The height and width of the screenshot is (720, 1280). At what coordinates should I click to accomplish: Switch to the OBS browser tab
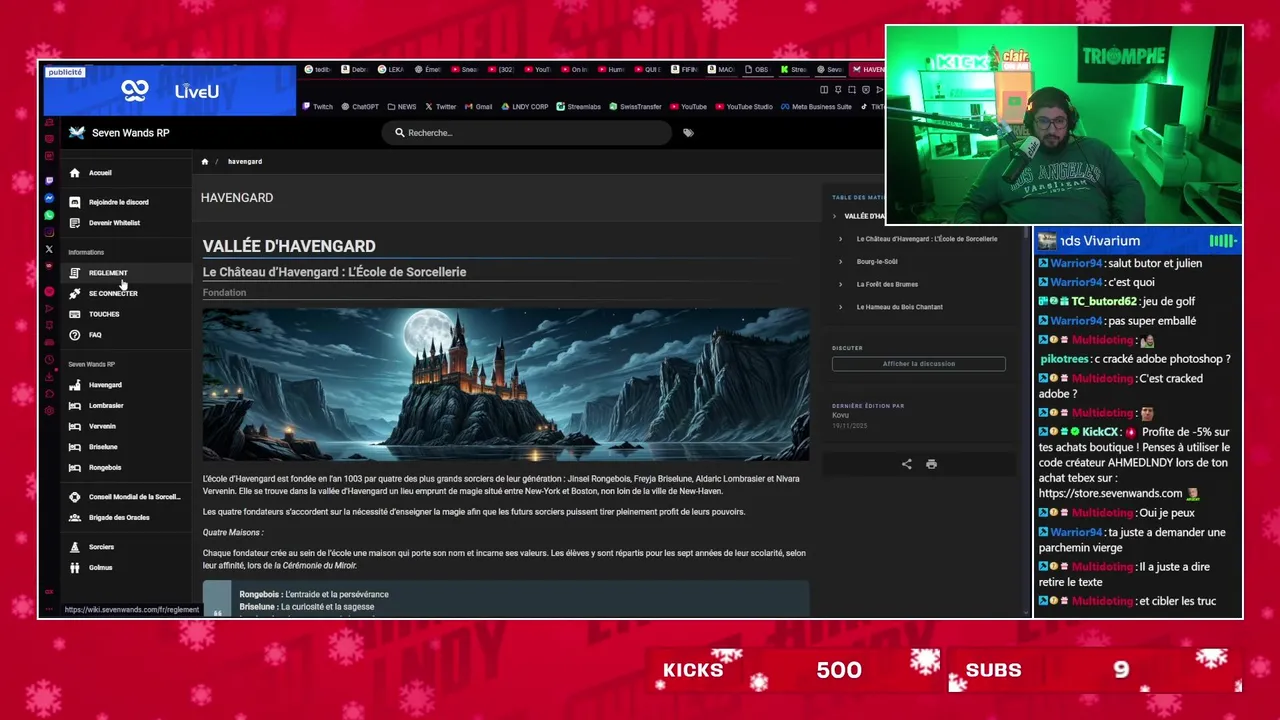[756, 70]
